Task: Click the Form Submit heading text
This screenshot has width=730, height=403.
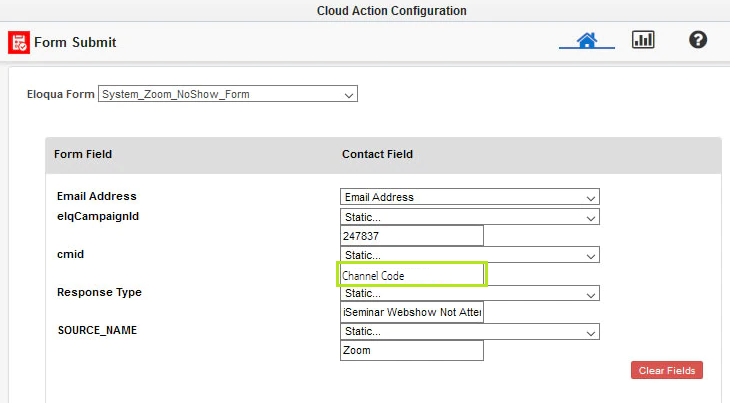Action: click(75, 43)
